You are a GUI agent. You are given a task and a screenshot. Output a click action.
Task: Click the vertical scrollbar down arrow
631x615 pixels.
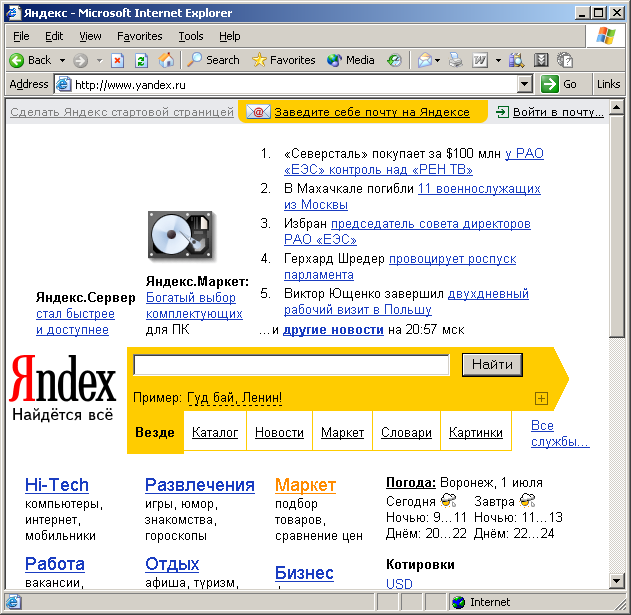[617, 580]
